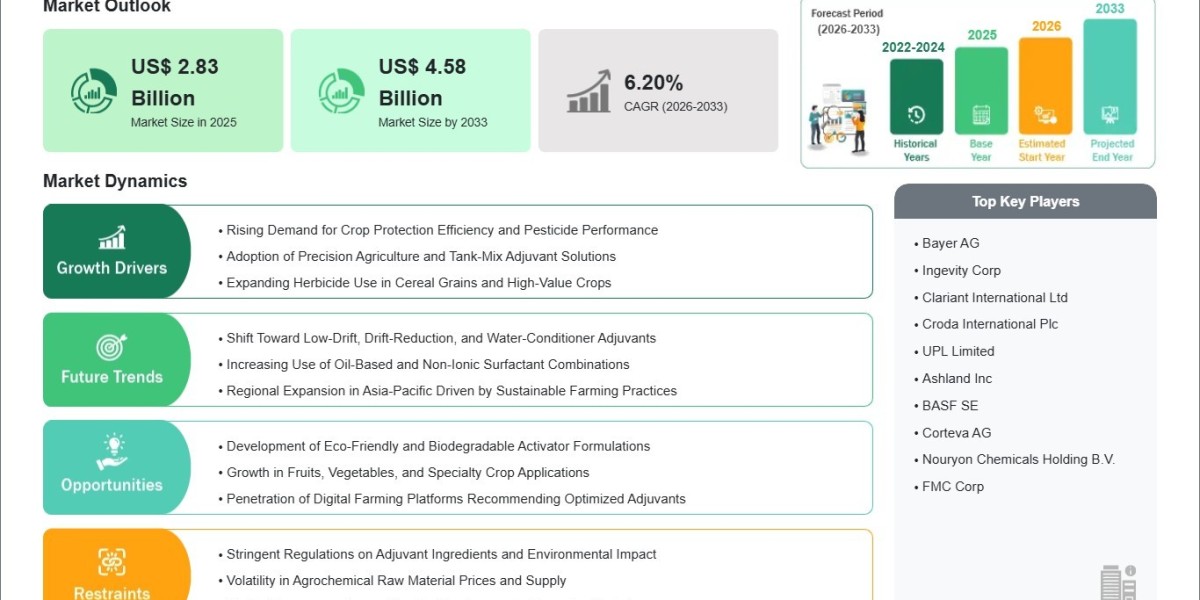Screen dimensions: 1200x600
Task: Click the Restraints chain link icon
Action: (x=111, y=561)
